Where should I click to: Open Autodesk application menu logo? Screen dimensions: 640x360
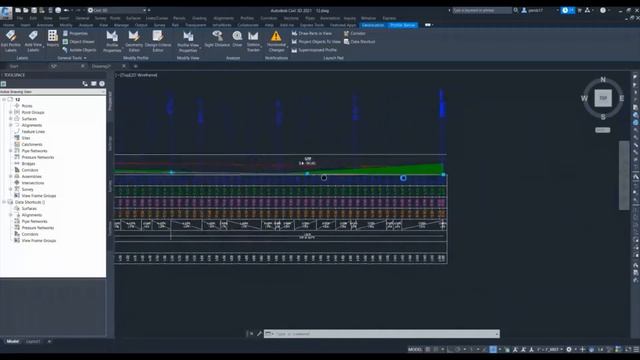6,13
